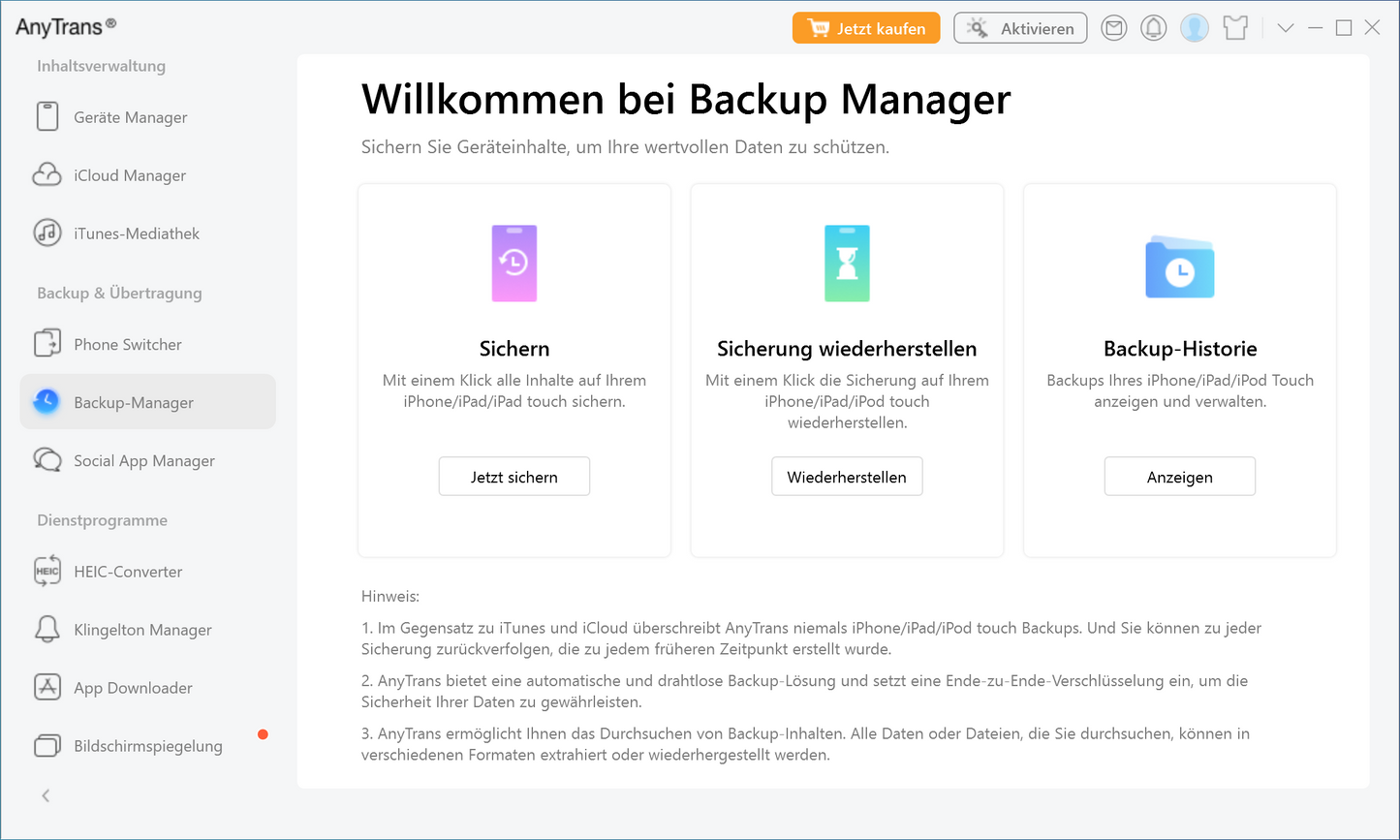Click the envelope feedback icon
Screen dimensions: 1400x840
(x=1114, y=28)
